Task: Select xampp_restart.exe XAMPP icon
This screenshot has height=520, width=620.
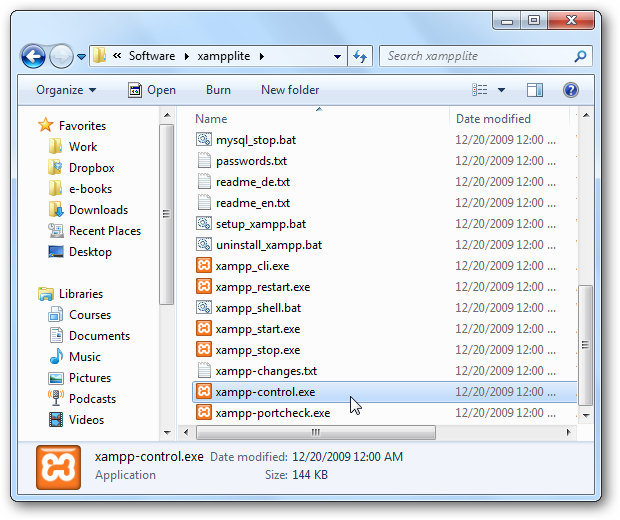Action: click(204, 286)
